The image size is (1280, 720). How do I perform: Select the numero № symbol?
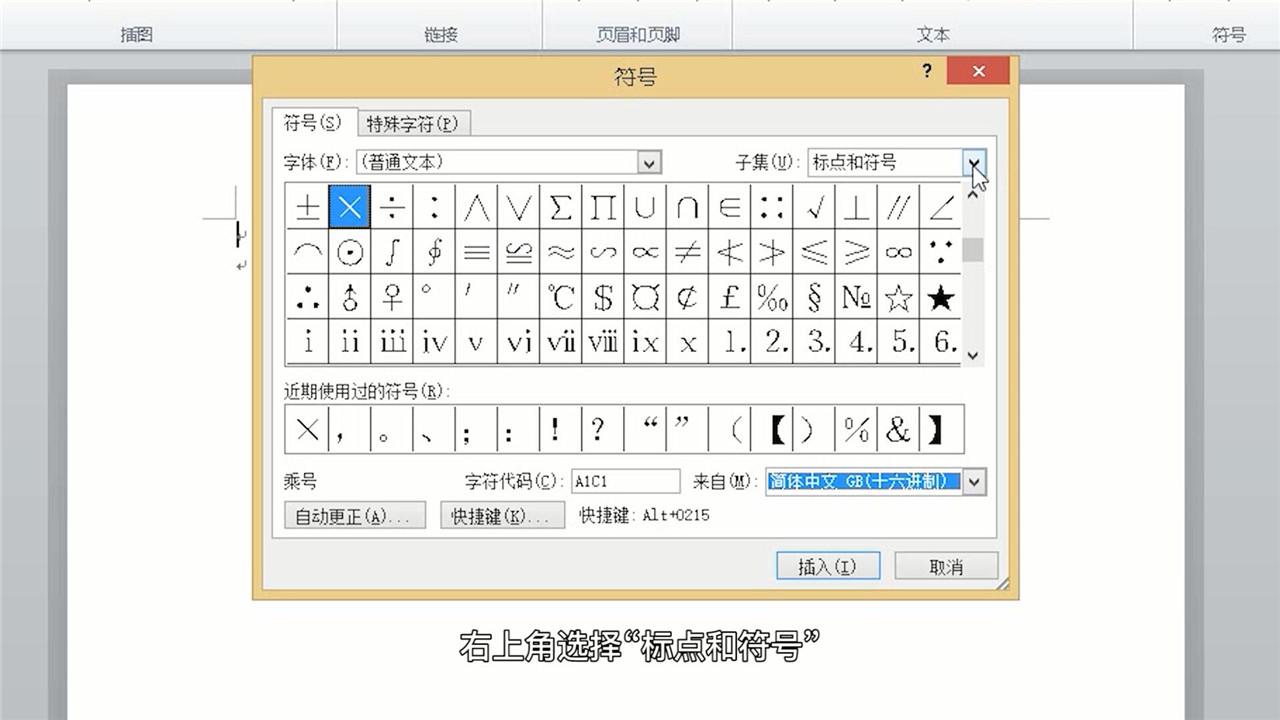coord(856,297)
